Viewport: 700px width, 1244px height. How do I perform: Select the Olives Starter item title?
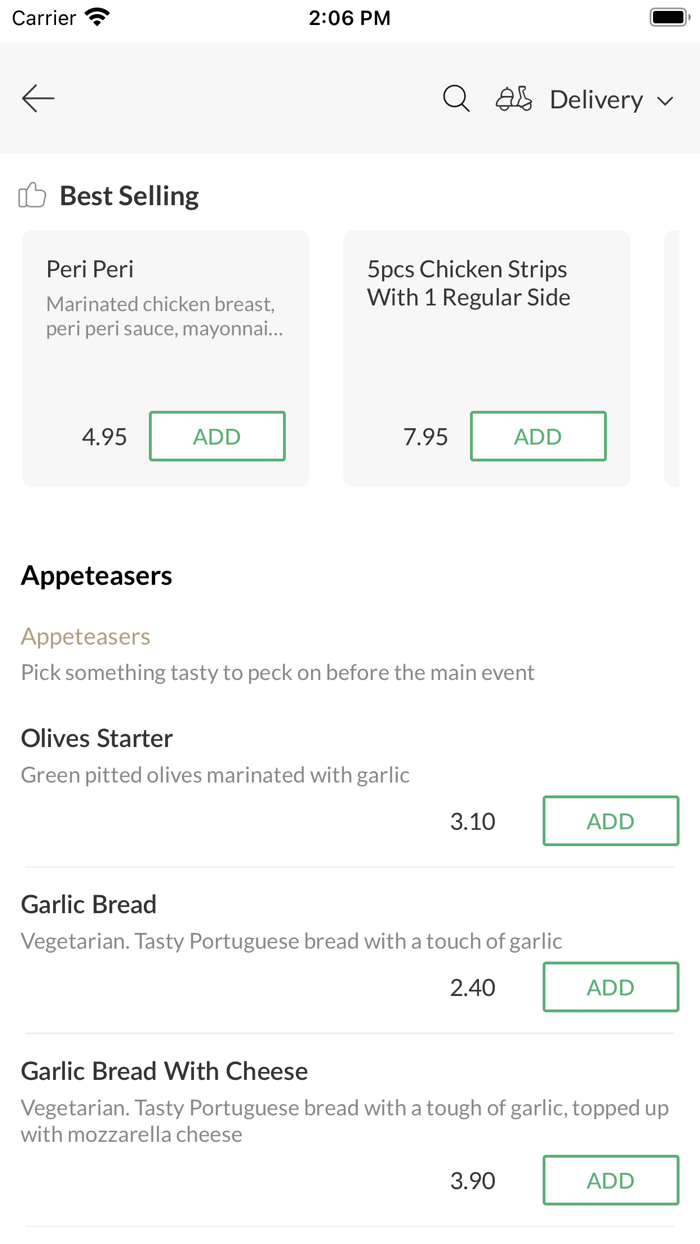point(97,738)
